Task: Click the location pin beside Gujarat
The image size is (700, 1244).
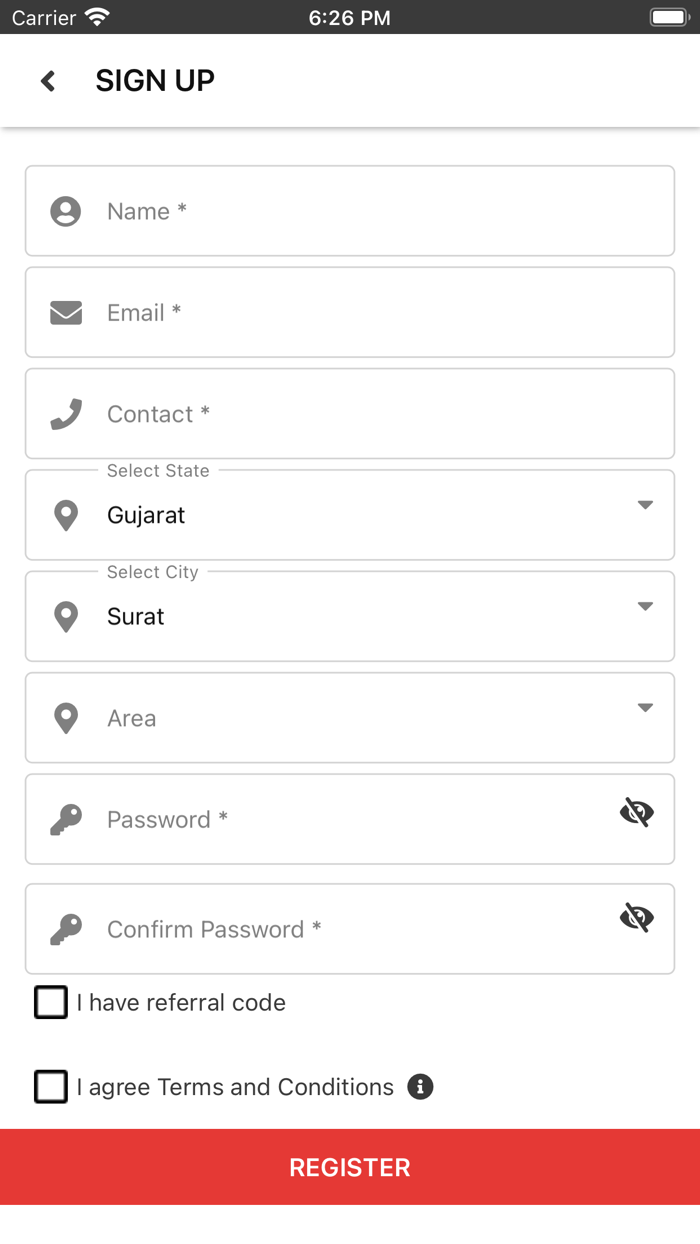Action: click(x=66, y=516)
